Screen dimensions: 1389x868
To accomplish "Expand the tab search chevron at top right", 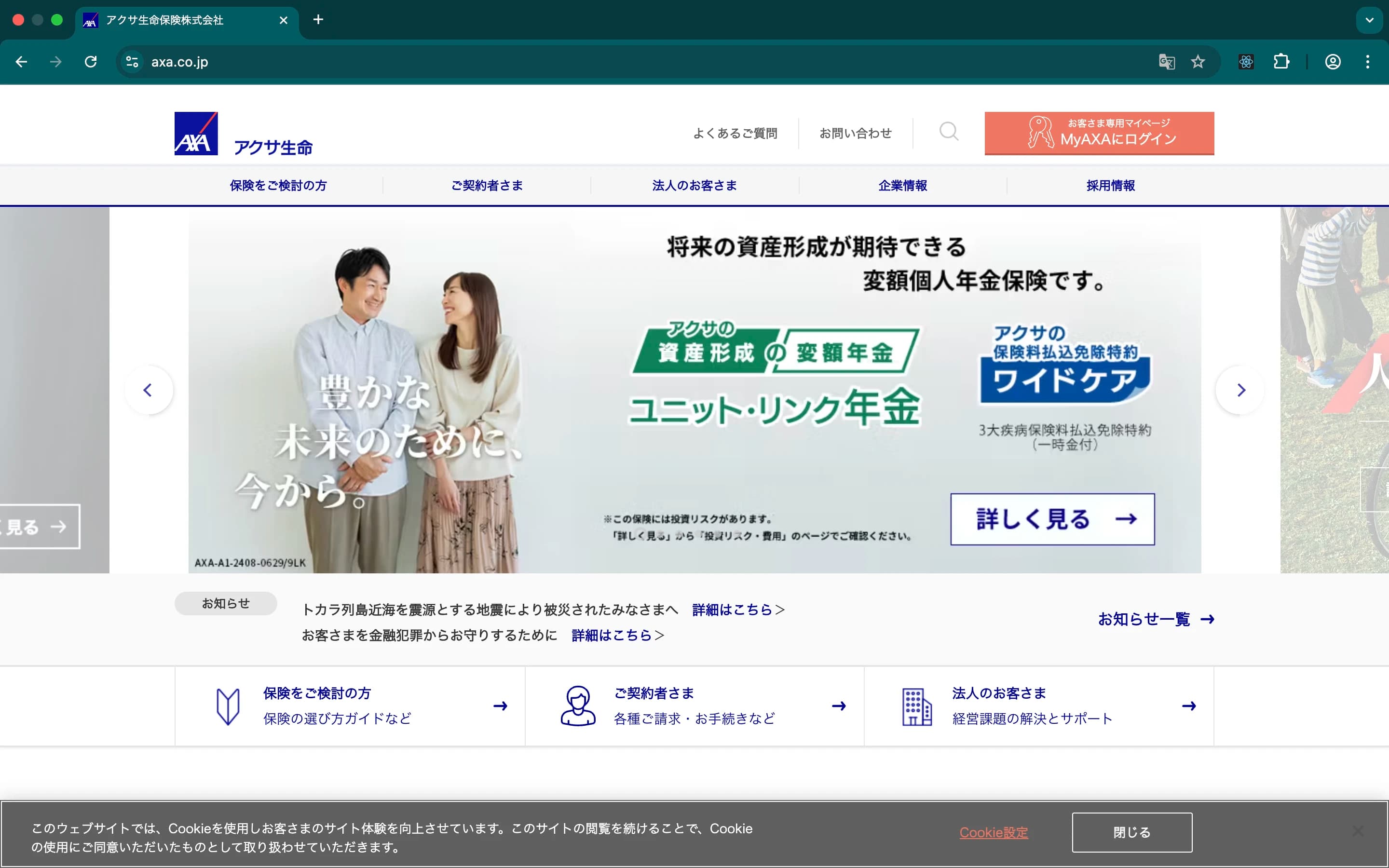I will [1370, 20].
